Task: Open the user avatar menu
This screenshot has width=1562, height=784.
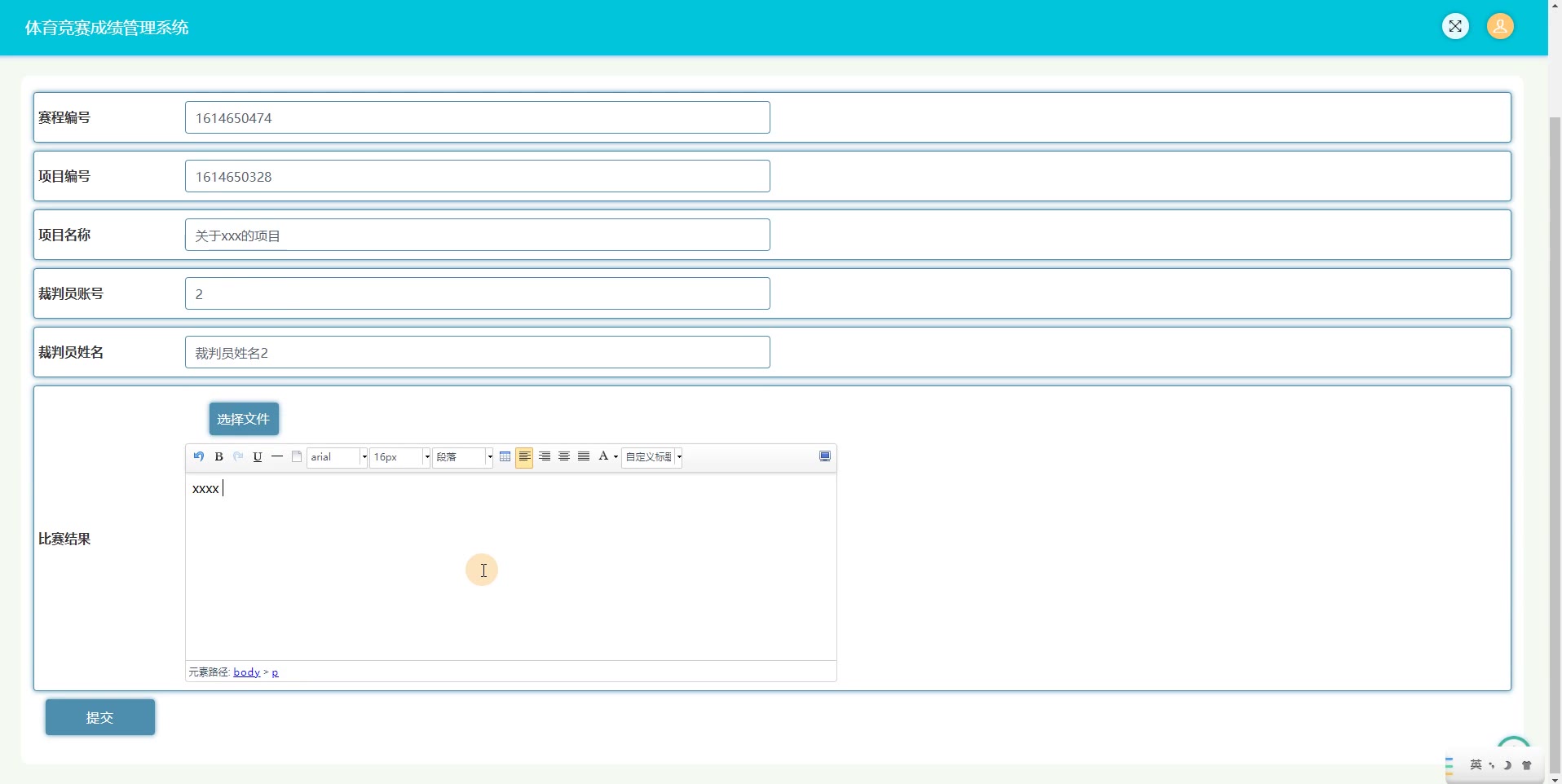Action: (x=1500, y=27)
